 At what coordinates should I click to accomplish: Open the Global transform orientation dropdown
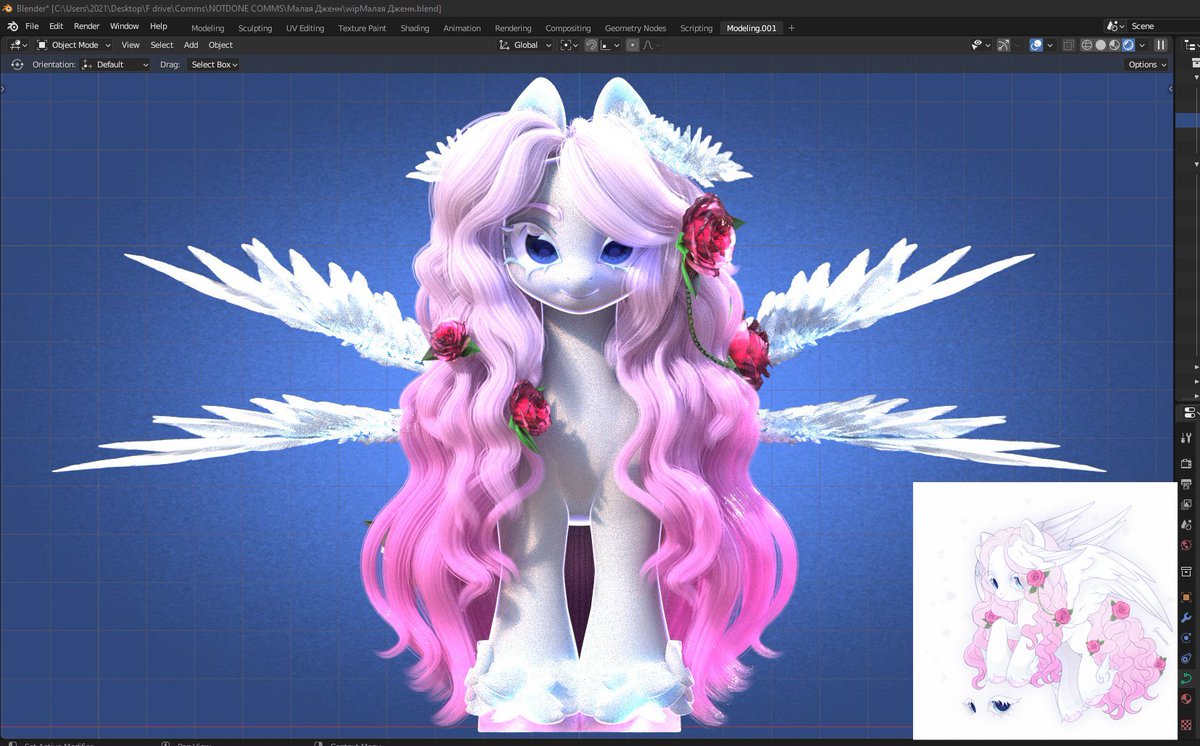point(526,45)
